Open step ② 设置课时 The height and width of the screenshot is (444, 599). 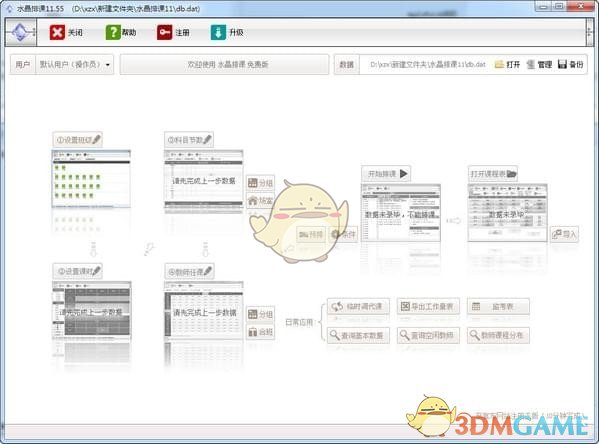click(78, 271)
